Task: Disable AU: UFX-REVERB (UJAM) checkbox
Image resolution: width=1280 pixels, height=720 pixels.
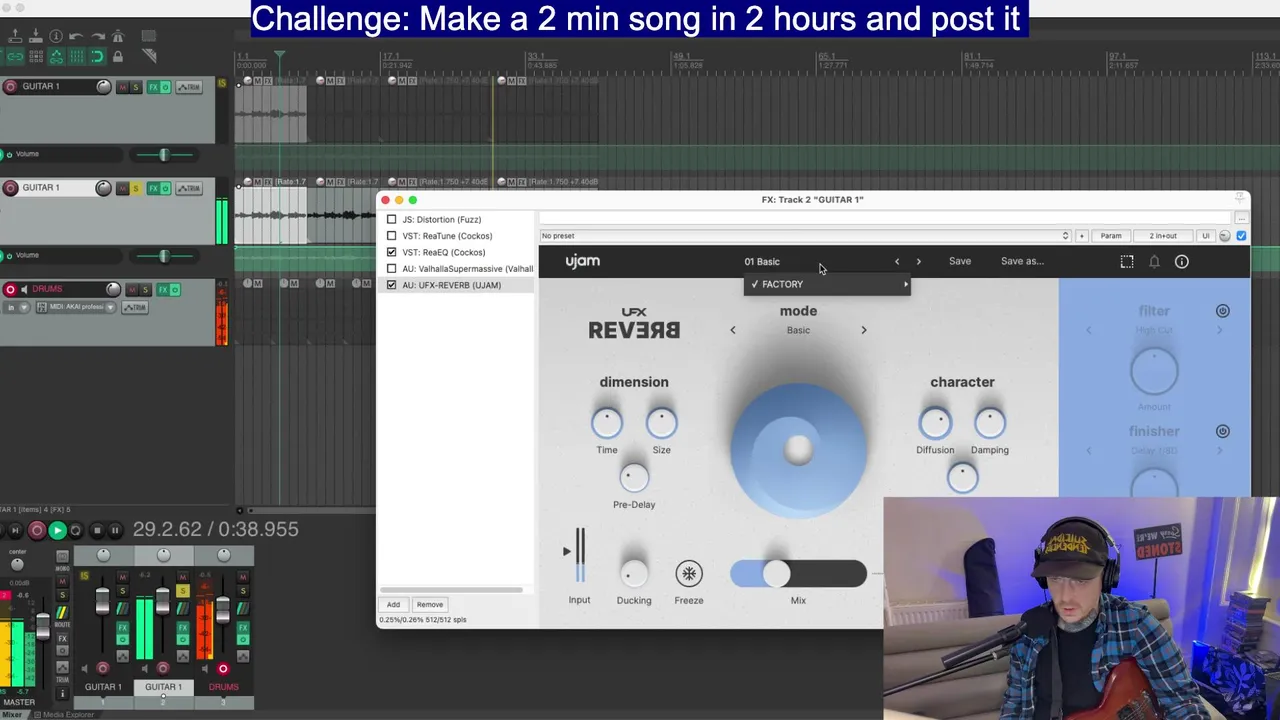Action: (392, 285)
